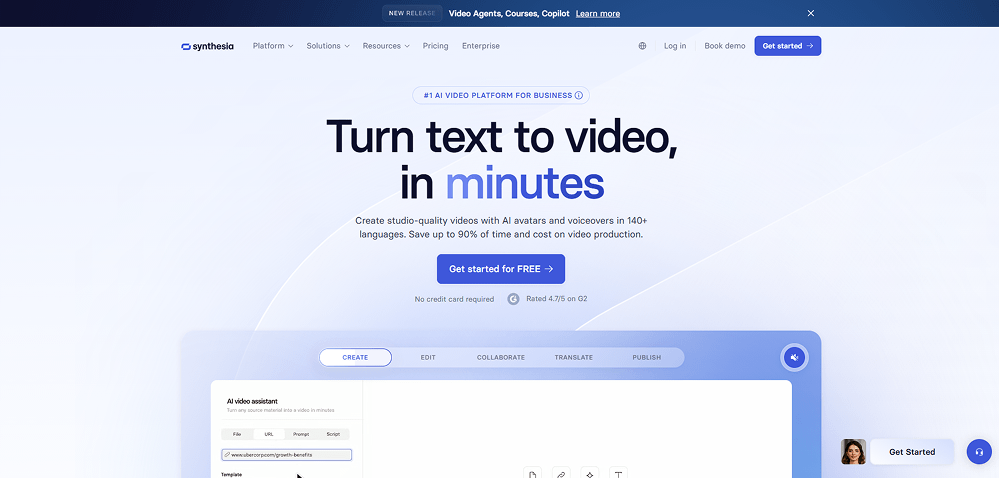Expand the Platform menu
The image size is (999, 478).
(273, 46)
